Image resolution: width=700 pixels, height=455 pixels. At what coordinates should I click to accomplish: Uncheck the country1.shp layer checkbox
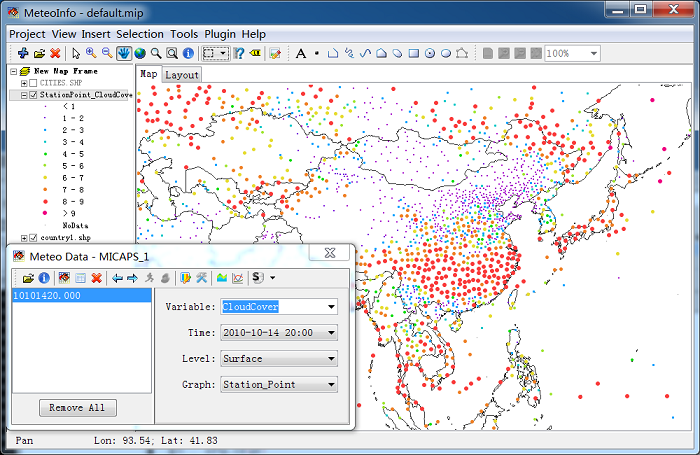pyautogui.click(x=33, y=238)
